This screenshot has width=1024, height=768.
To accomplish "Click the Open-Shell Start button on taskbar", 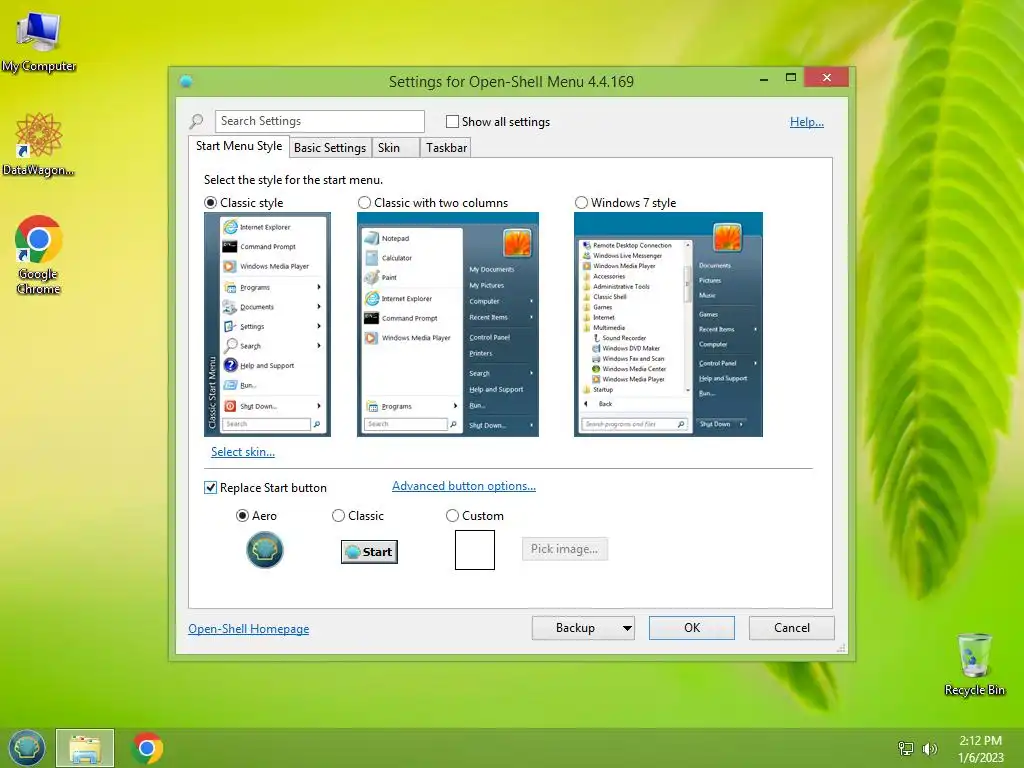I will pos(27,748).
